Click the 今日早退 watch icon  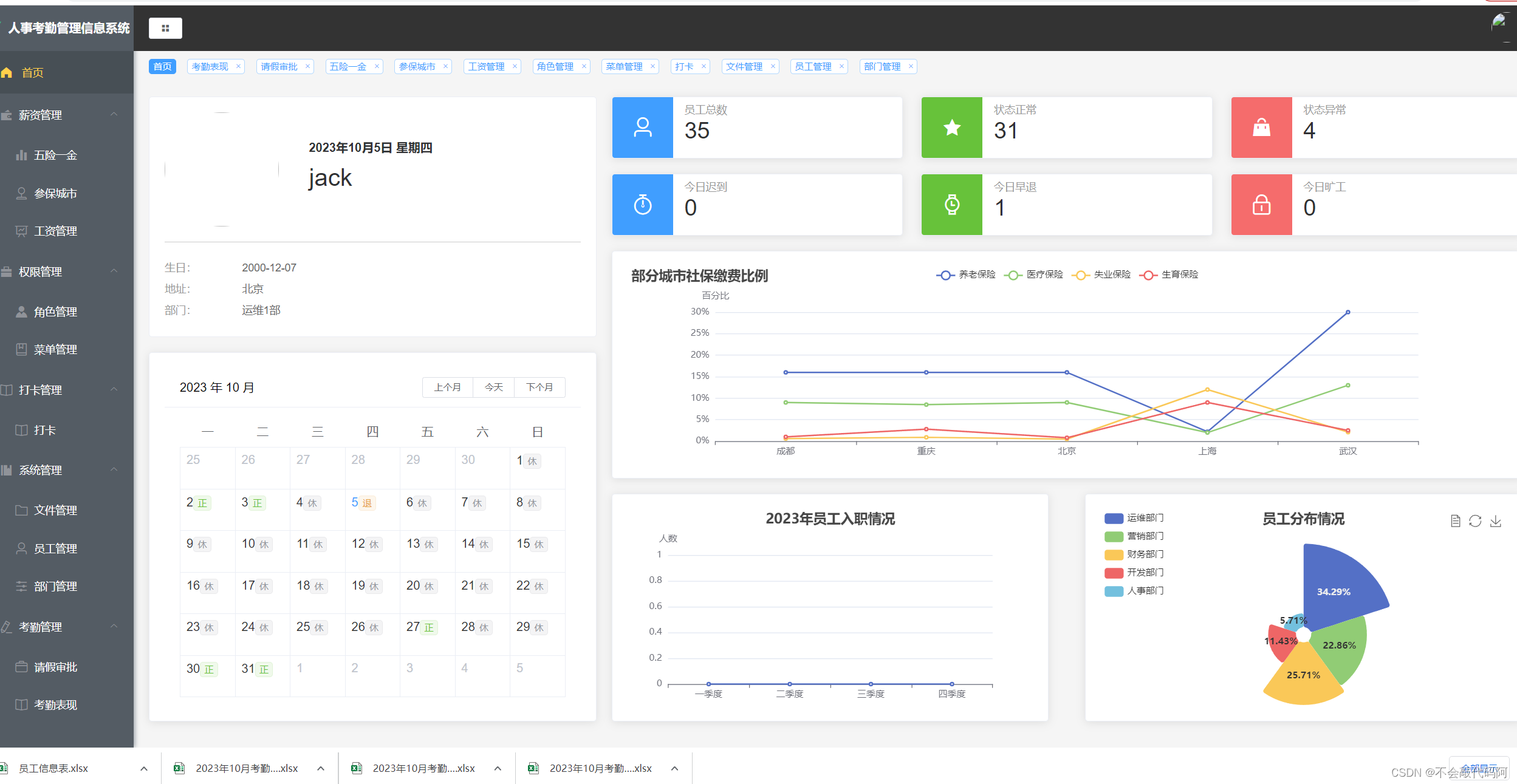tap(952, 205)
